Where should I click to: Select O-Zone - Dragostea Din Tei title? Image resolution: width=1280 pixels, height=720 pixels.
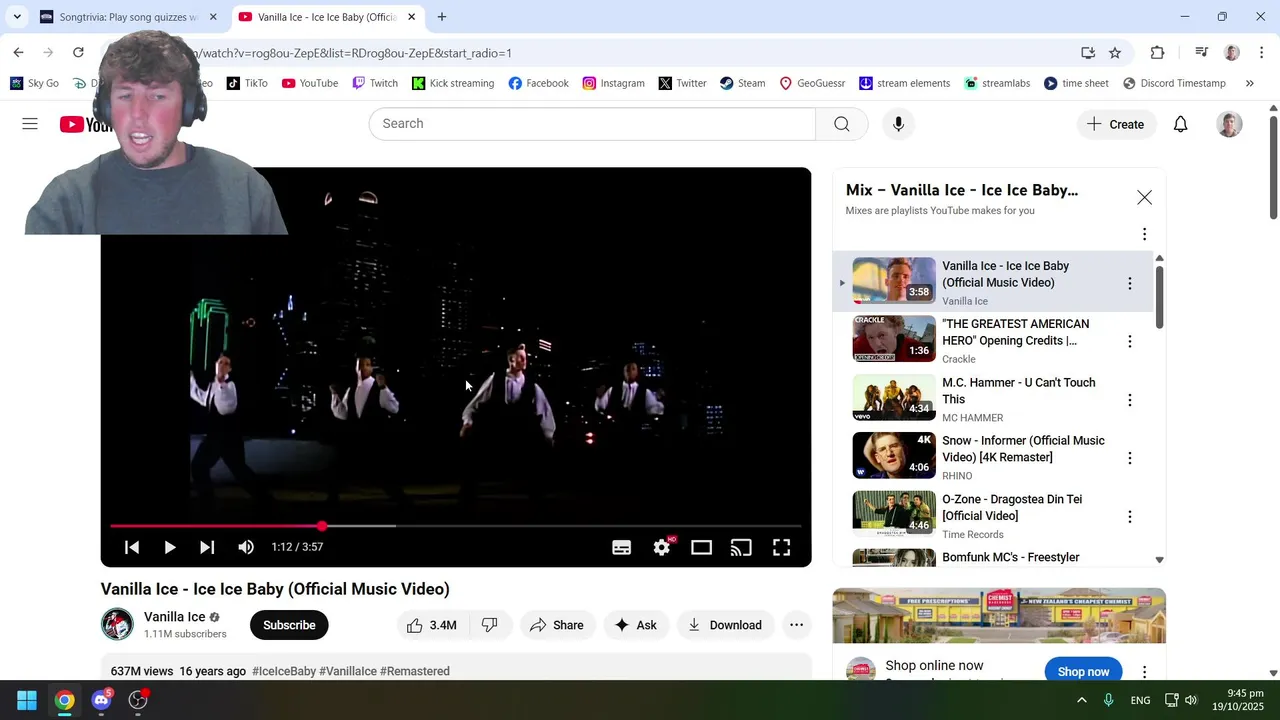1012,507
